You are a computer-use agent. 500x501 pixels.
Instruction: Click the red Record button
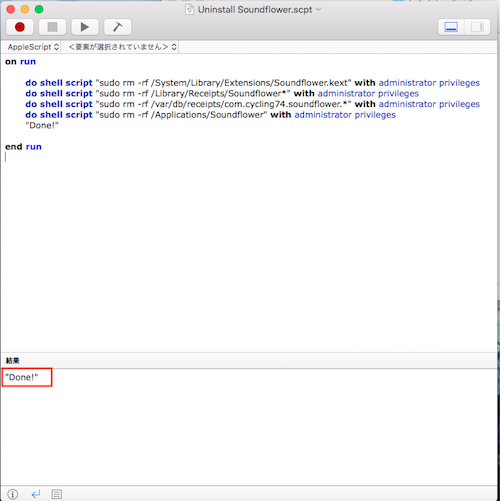coord(20,27)
